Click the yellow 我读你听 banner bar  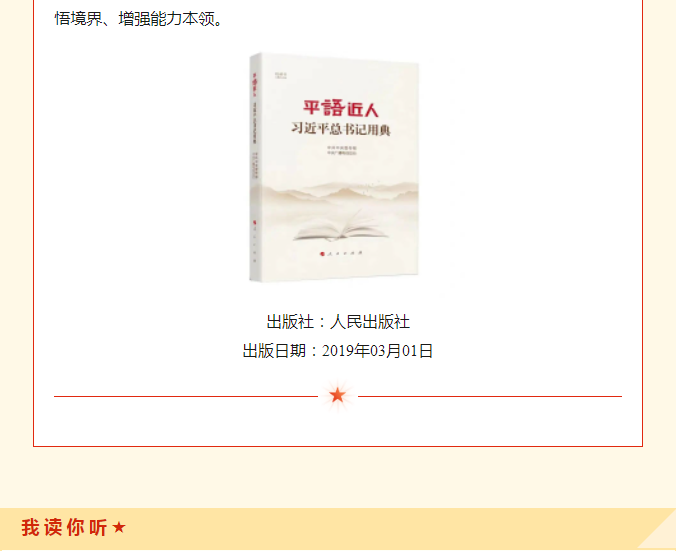coord(338,529)
